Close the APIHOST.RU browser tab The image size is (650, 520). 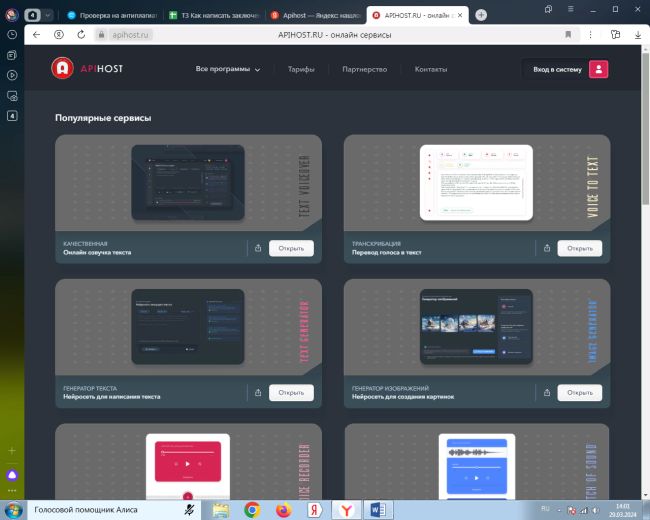coord(460,15)
